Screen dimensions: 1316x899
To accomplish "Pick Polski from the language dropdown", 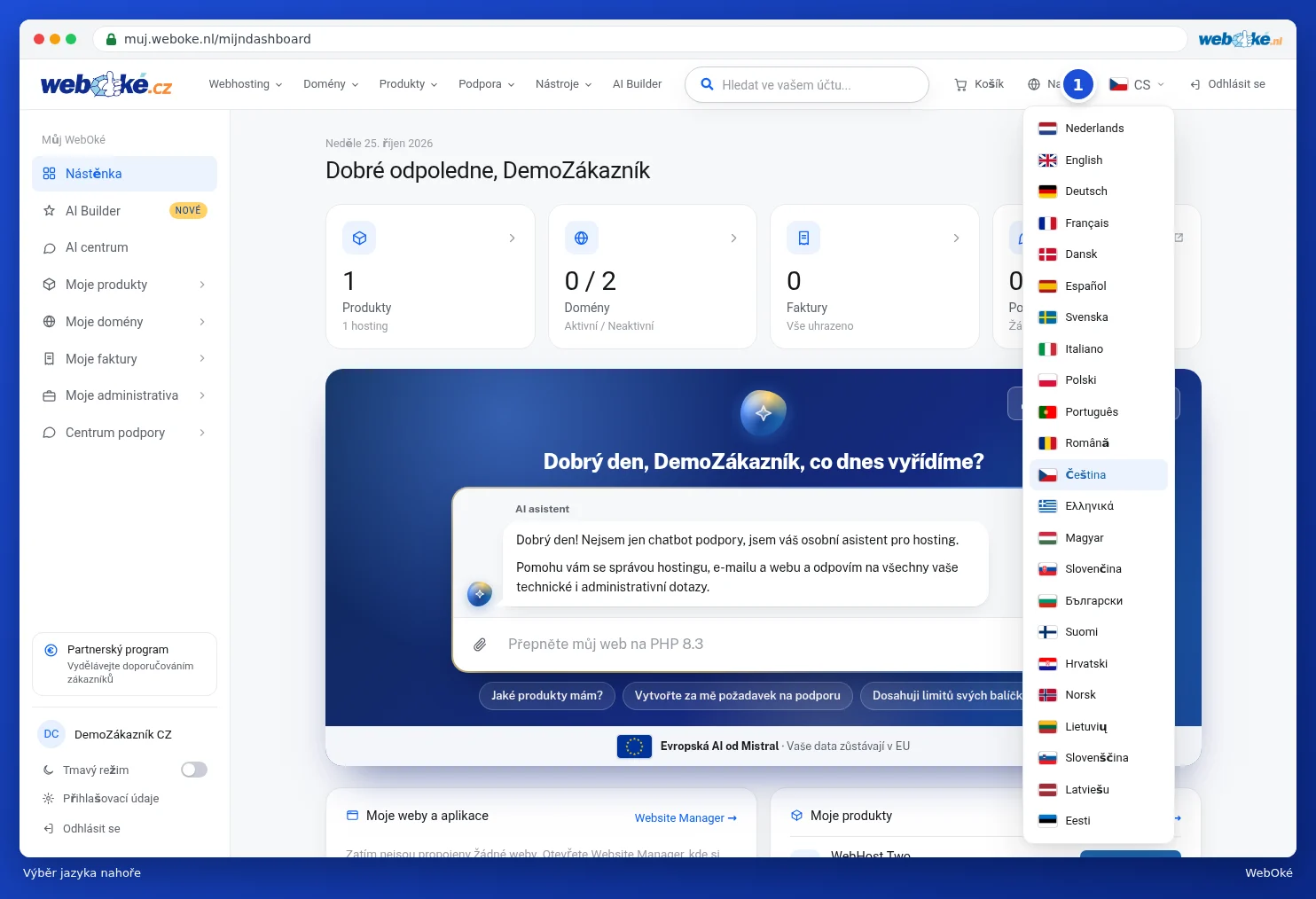I will tap(1099, 380).
